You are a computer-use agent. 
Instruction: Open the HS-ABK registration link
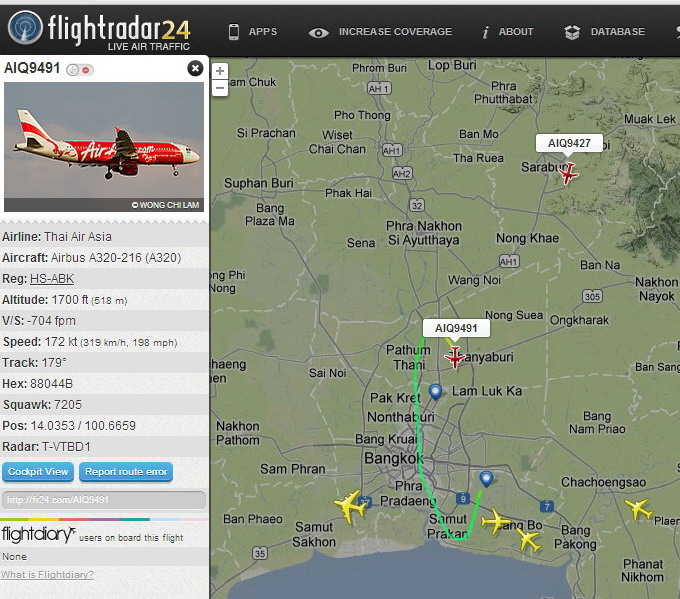[x=52, y=278]
